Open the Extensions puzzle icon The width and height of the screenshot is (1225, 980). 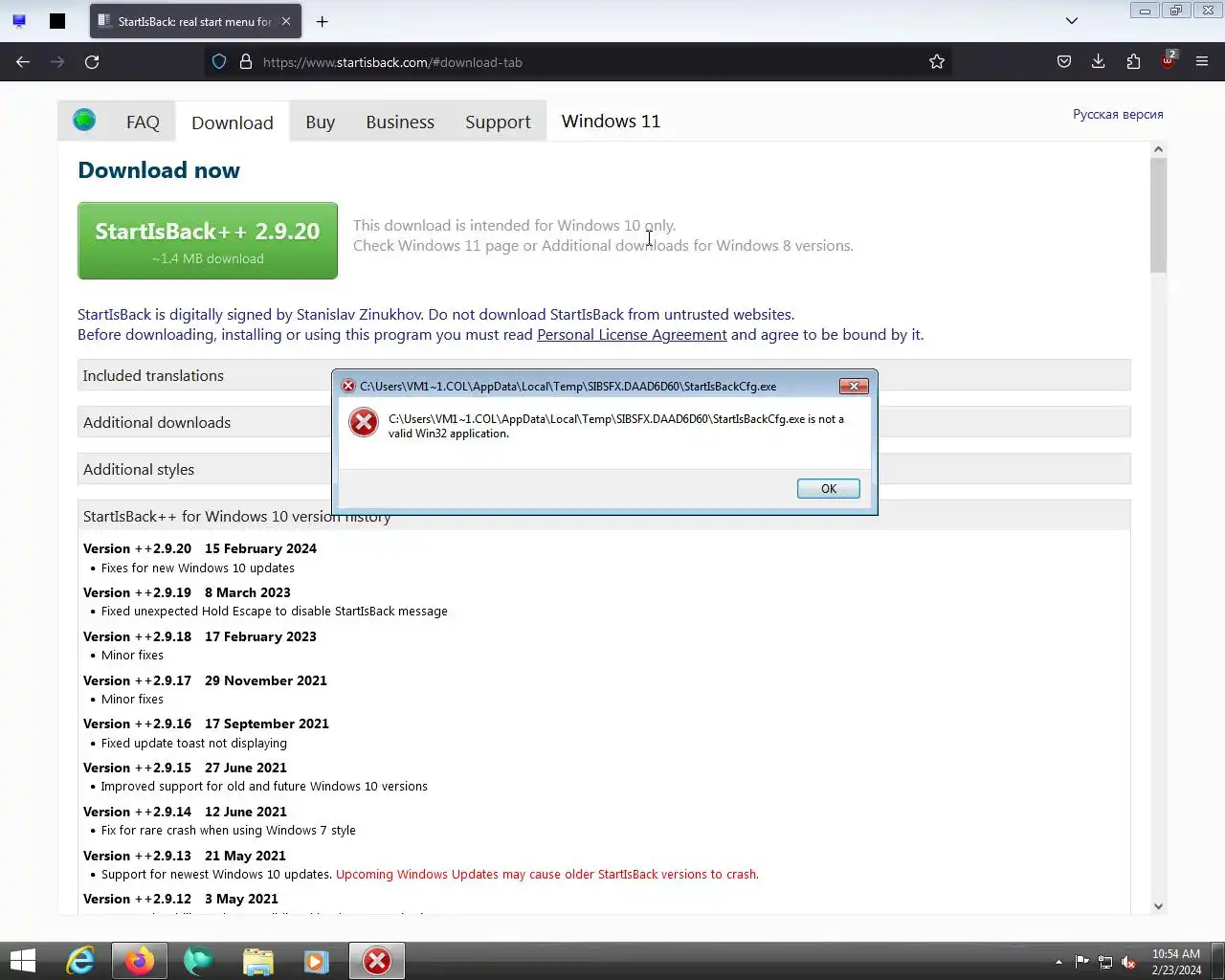[1133, 62]
